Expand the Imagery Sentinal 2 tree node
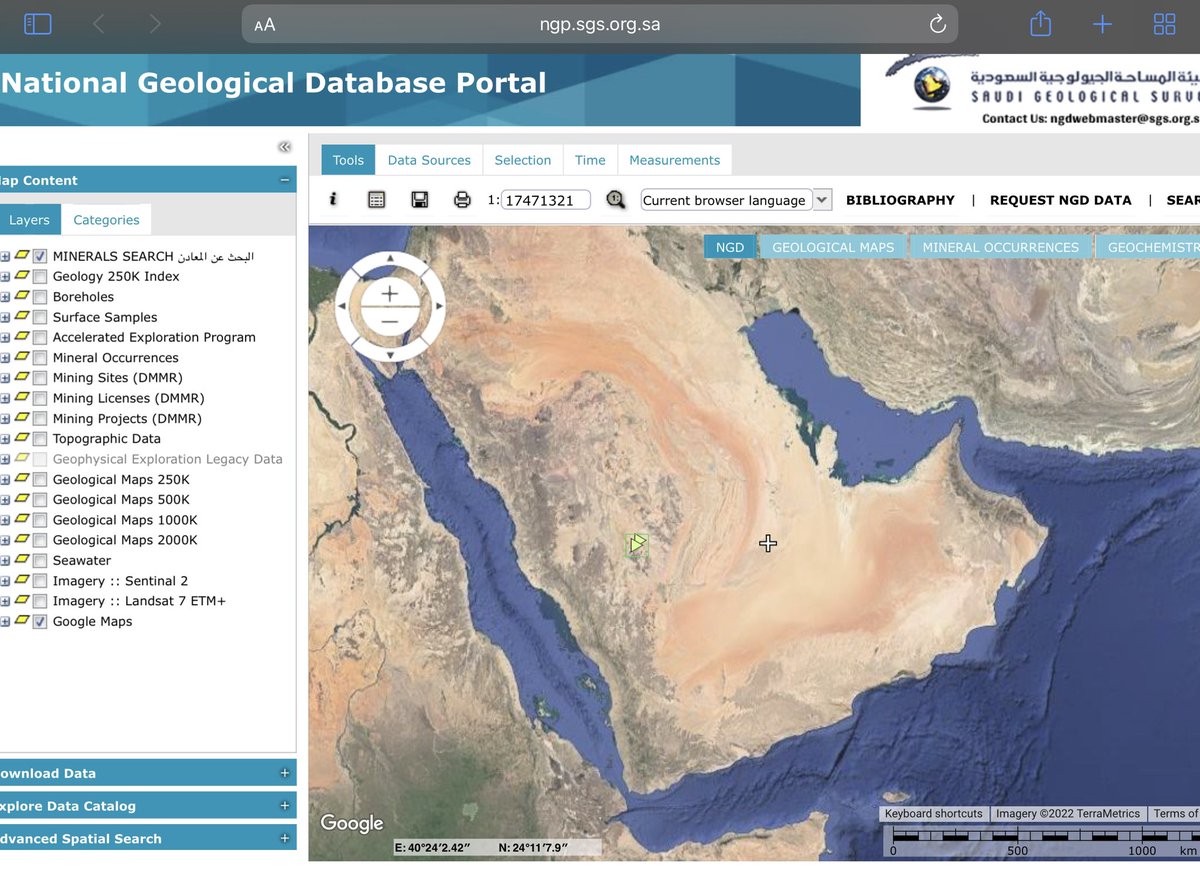The height and width of the screenshot is (878, 1200). (x=5, y=581)
